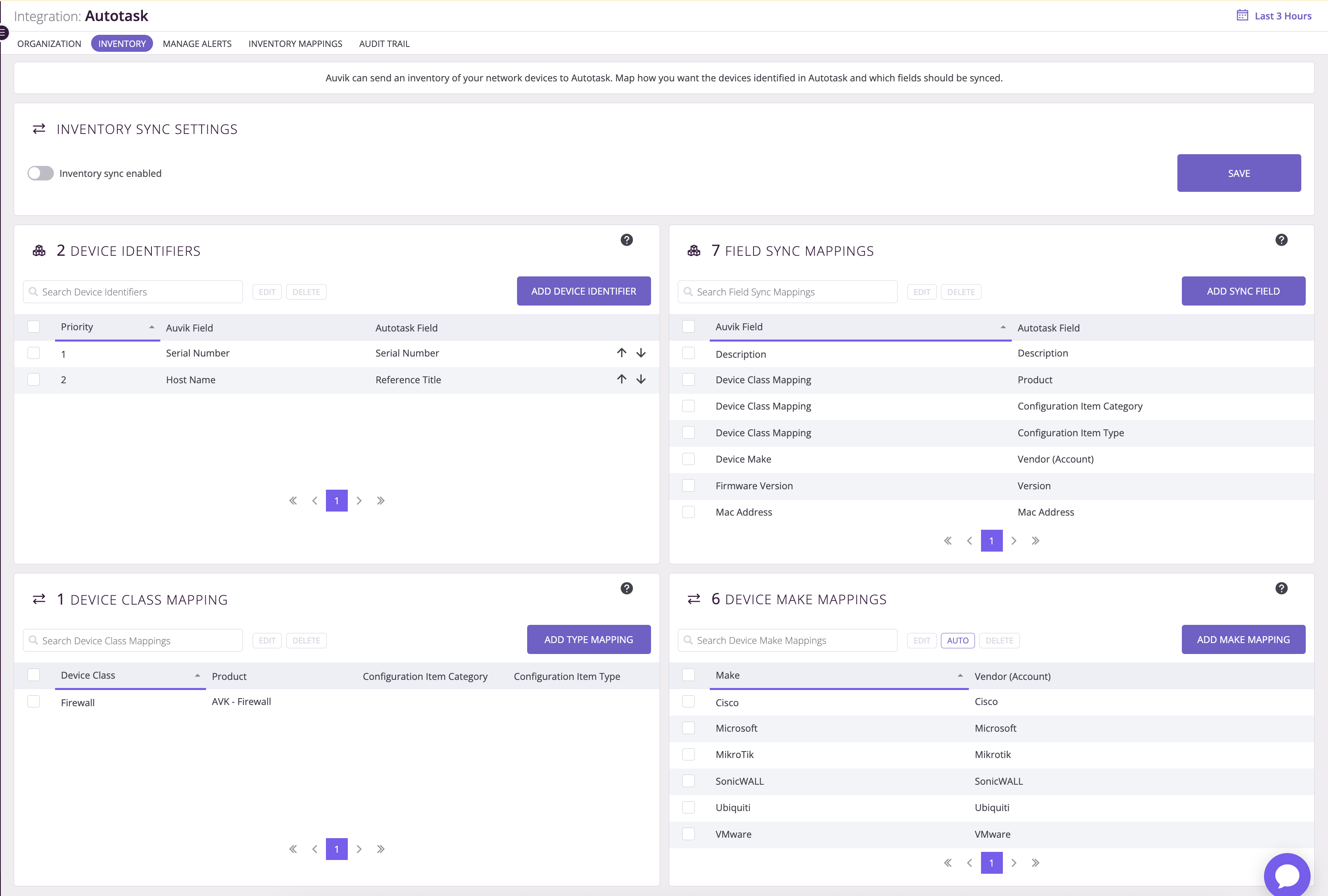1328x896 pixels.
Task: Select the Cisco make mapping checkbox
Action: [x=689, y=701]
